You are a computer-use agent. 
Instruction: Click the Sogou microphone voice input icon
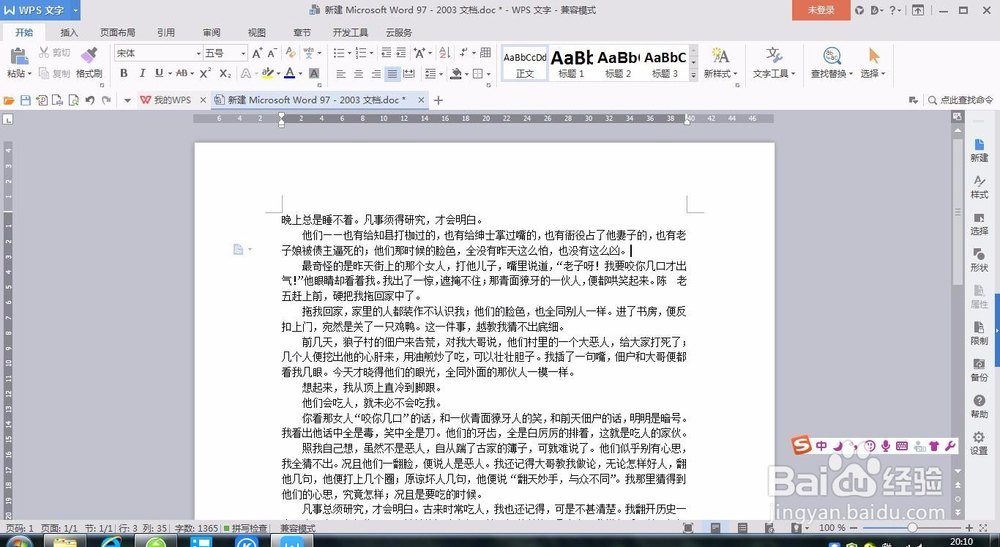click(x=886, y=446)
